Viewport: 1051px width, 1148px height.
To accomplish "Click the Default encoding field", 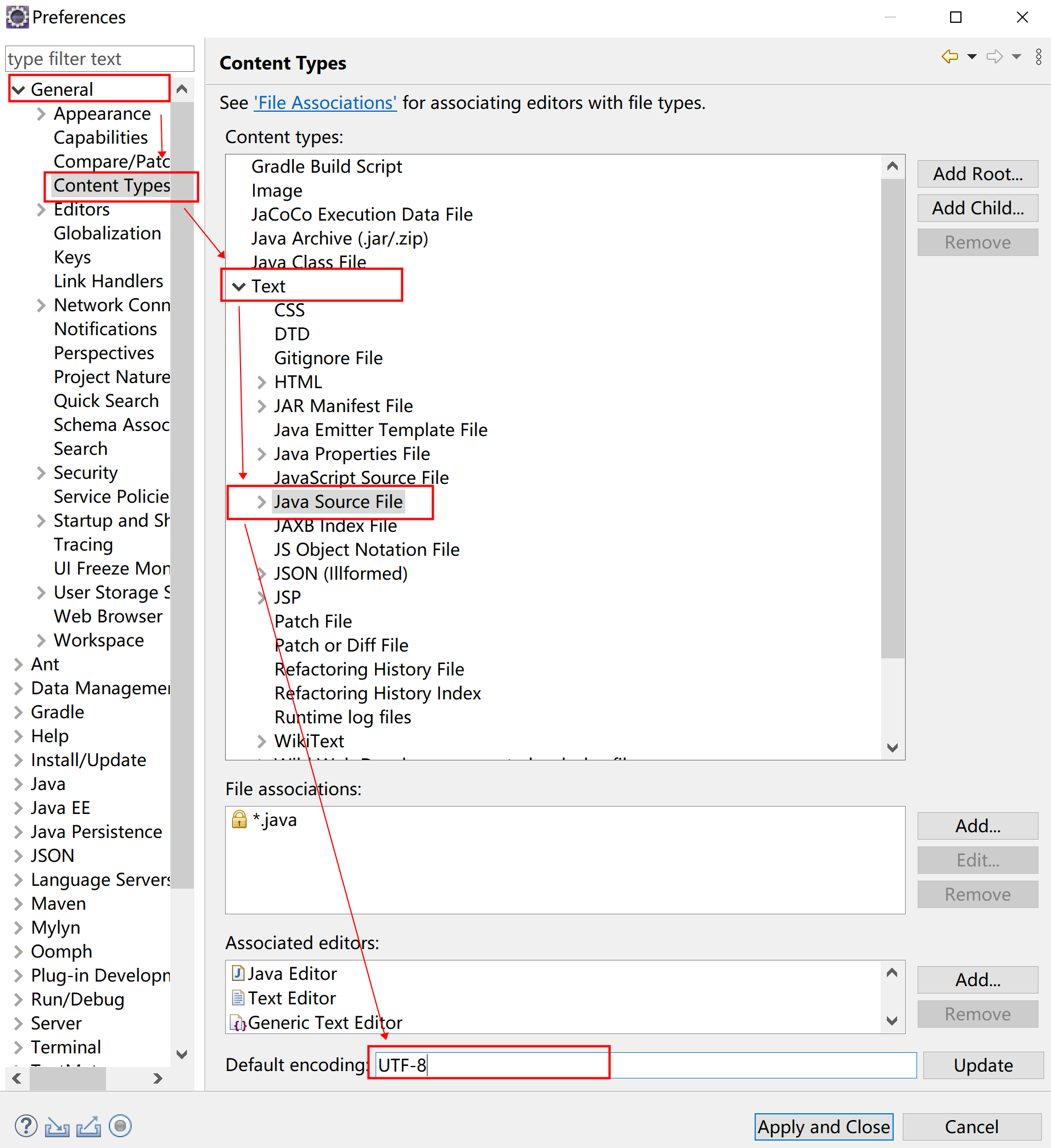I will point(645,1065).
